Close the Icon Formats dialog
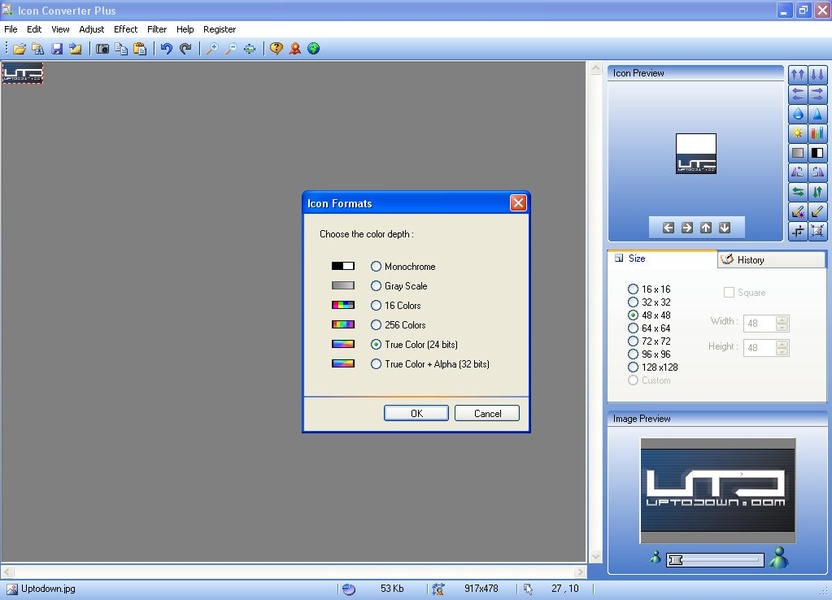The height and width of the screenshot is (600, 832). coord(517,203)
